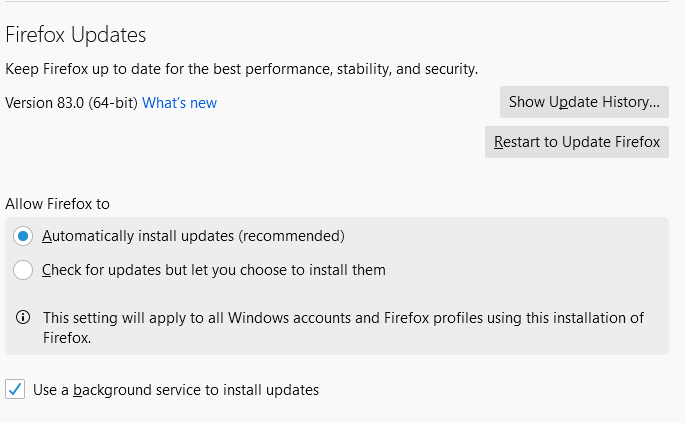Click the notice about Windows accounts and profiles
Viewport: 685px width, 423px height.
tap(343, 327)
